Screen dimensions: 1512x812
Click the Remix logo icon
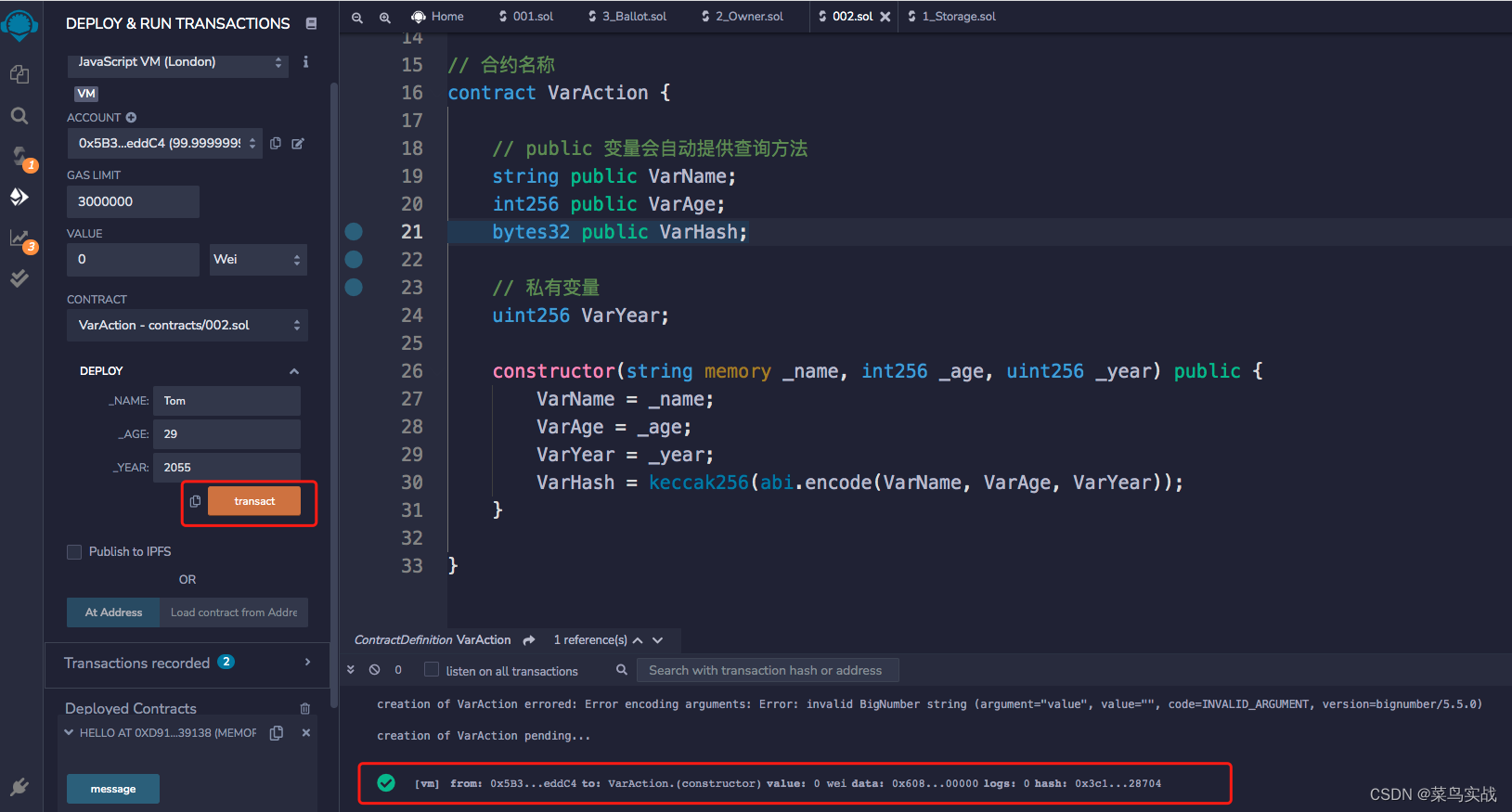[19, 25]
